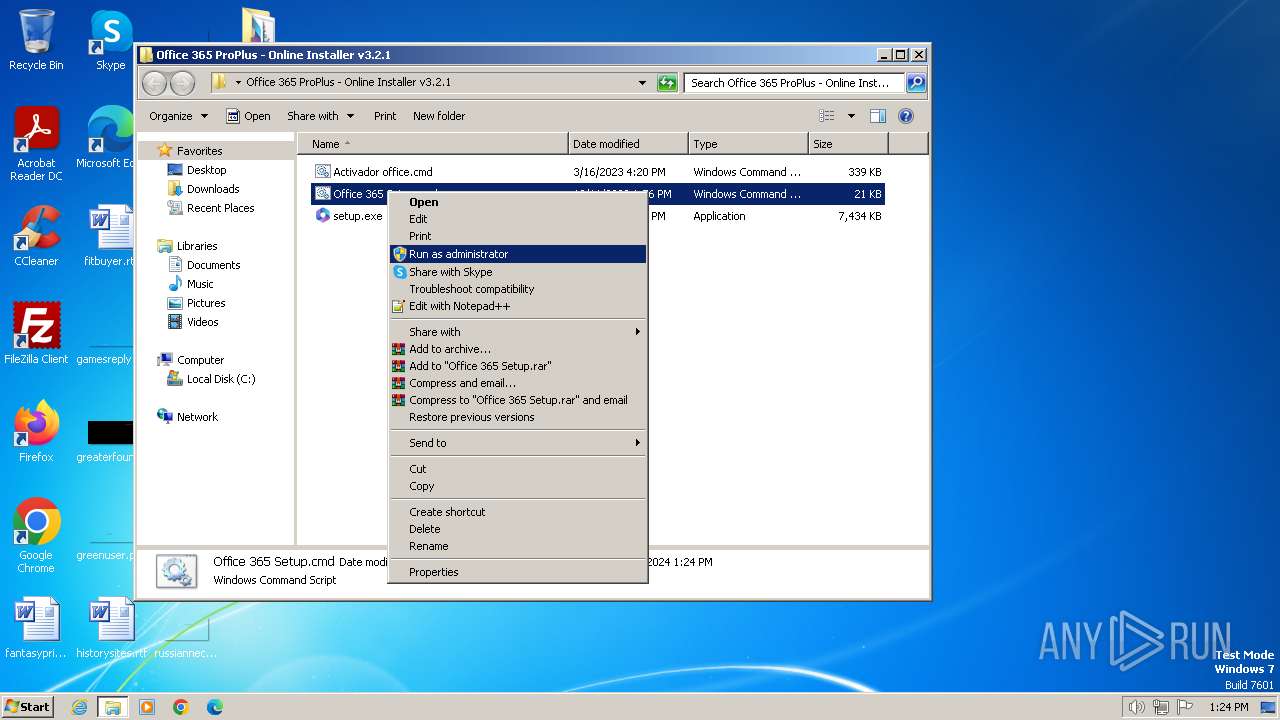
Task: Select the setup.exe file
Action: coord(598,216)
